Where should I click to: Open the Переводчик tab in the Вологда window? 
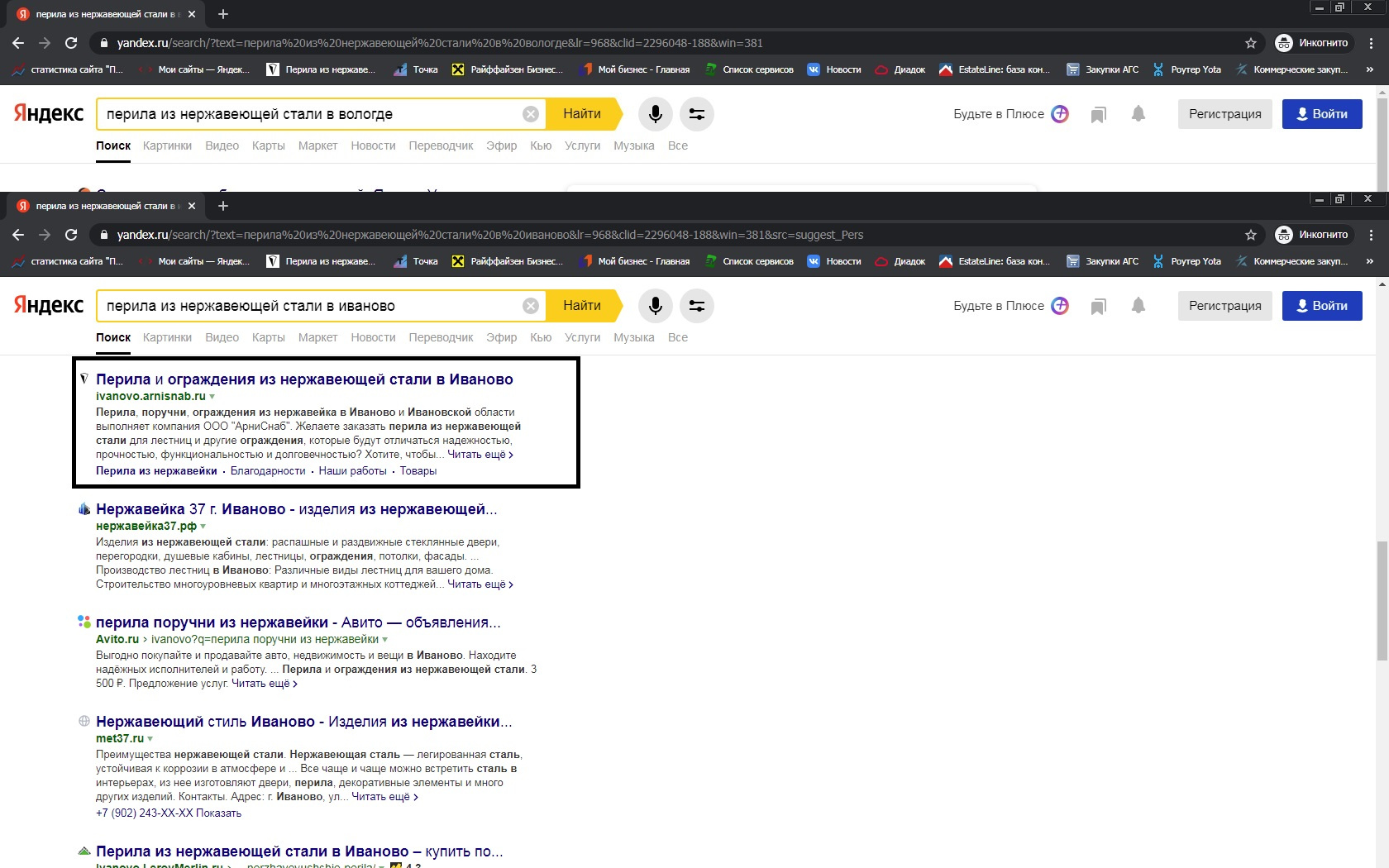(x=441, y=145)
